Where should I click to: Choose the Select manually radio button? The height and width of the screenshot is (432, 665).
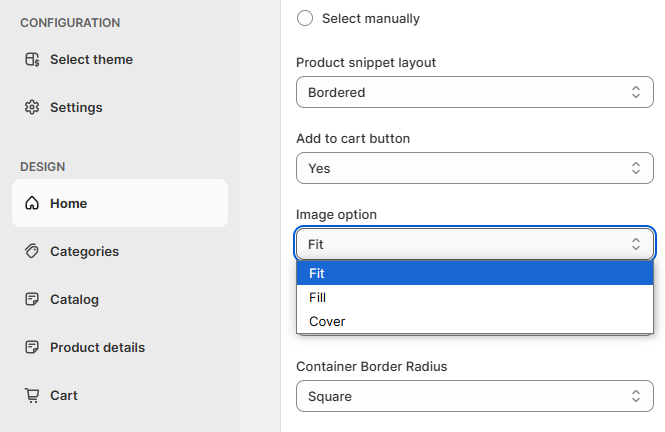[x=305, y=18]
